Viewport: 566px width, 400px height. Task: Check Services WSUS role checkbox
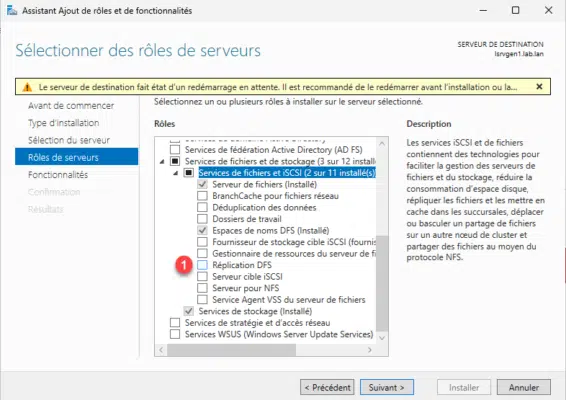coord(175,334)
